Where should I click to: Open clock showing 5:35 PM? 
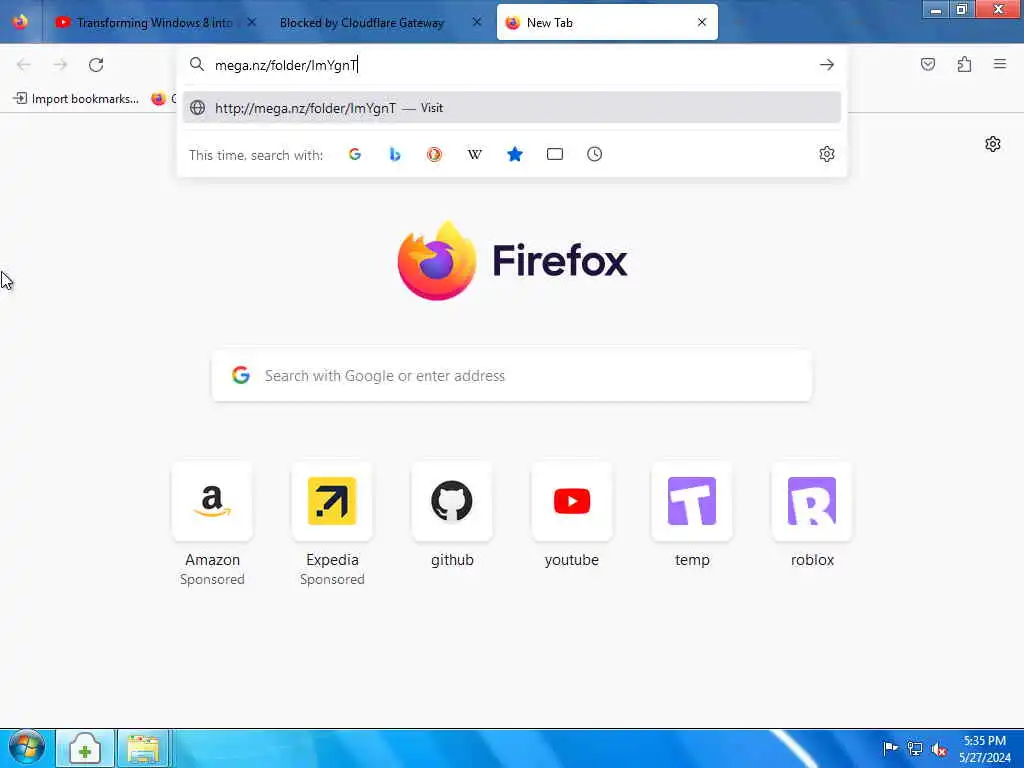985,749
